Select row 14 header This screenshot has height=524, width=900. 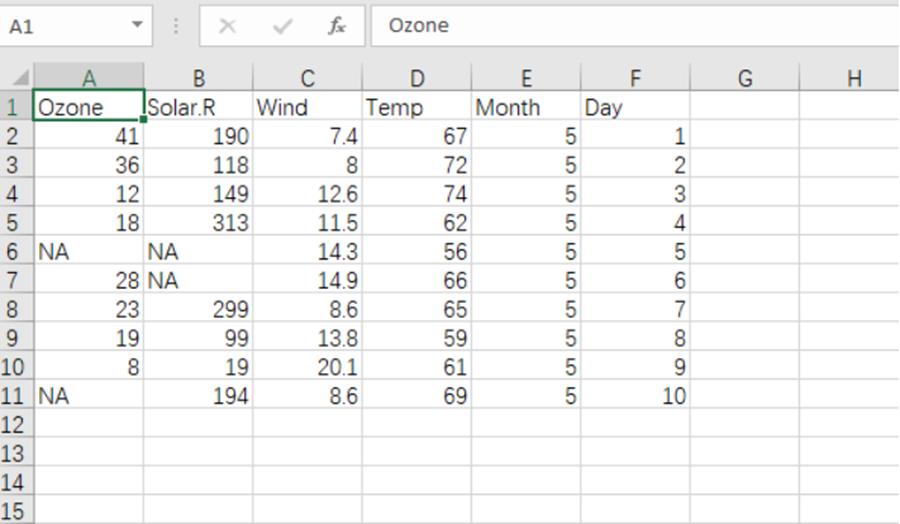[x=17, y=482]
